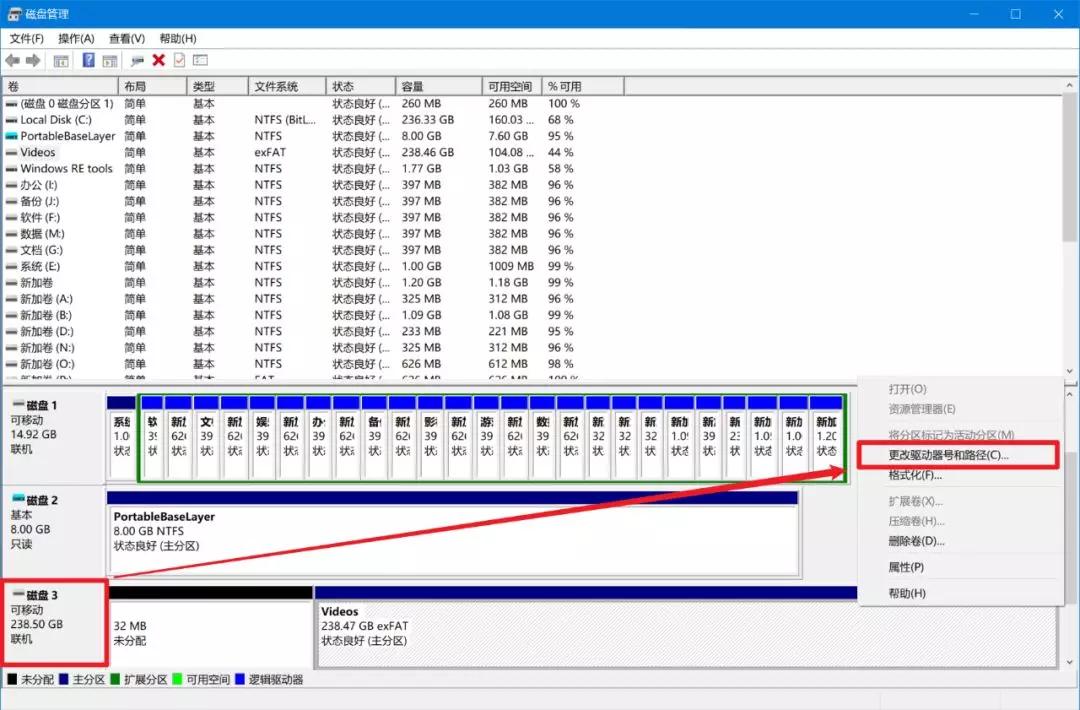Click the drive connect toolbar icon
Viewport: 1080px width, 710px height.
137,61
